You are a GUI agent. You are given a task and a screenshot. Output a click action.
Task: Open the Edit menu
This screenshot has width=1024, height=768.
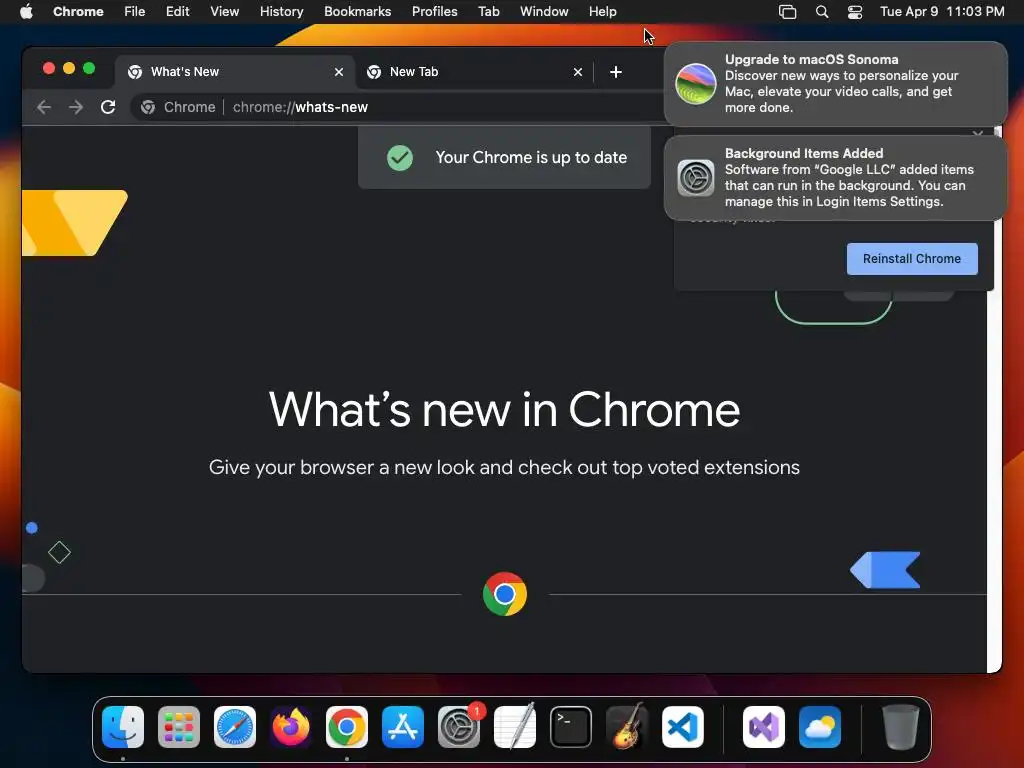[178, 12]
